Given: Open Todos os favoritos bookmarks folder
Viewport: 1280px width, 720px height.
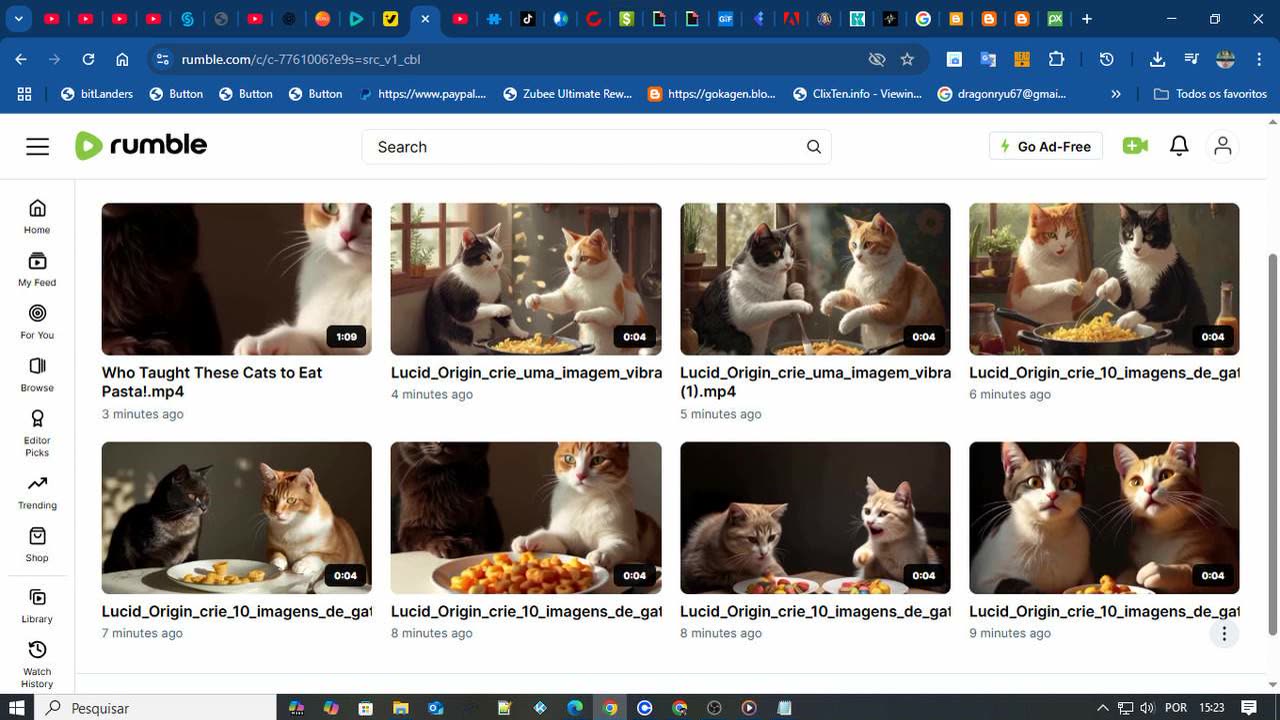Looking at the screenshot, I should coord(1210,94).
